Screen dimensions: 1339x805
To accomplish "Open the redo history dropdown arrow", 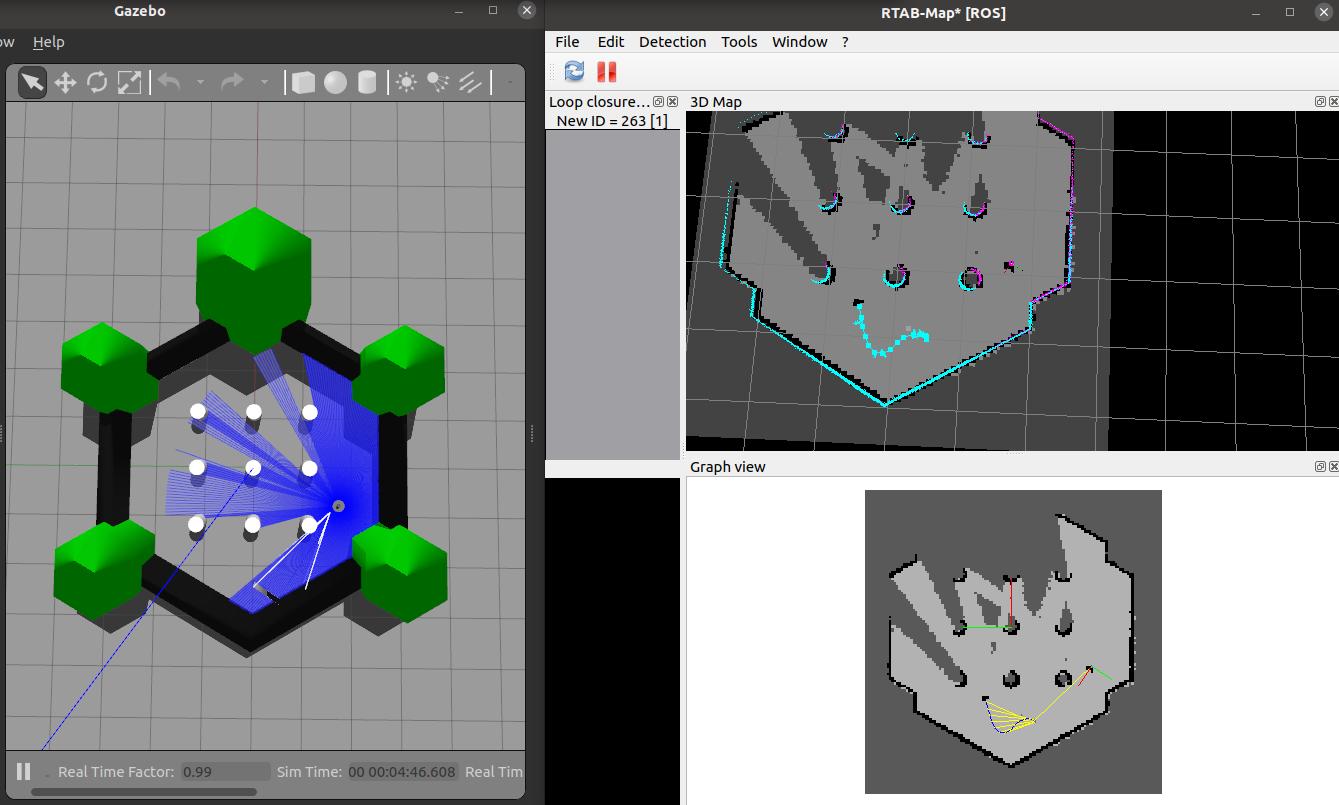I will coord(264,82).
